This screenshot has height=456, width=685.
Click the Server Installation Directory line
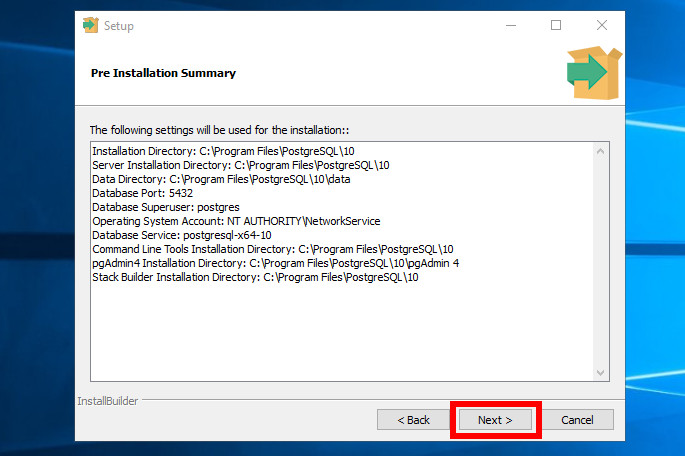tap(240, 165)
